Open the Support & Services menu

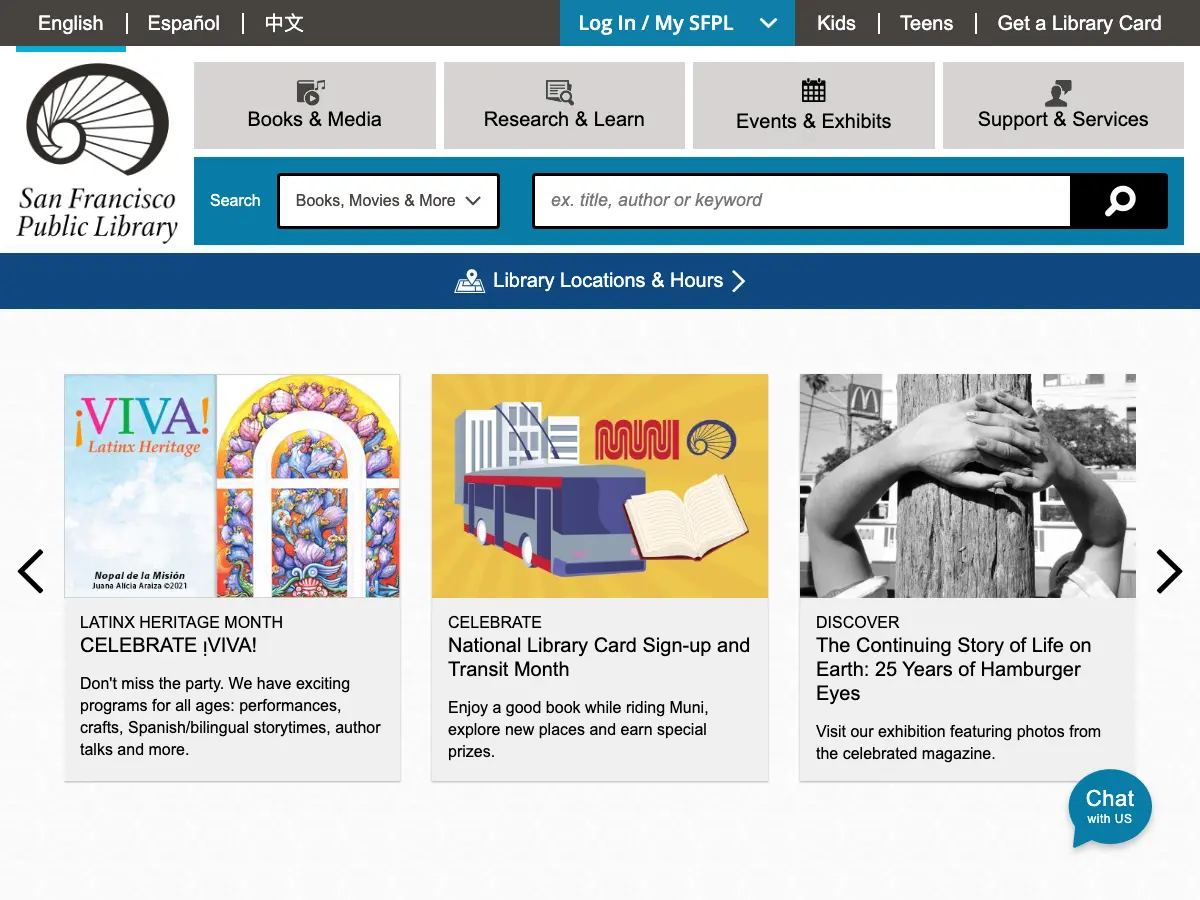tap(1063, 105)
